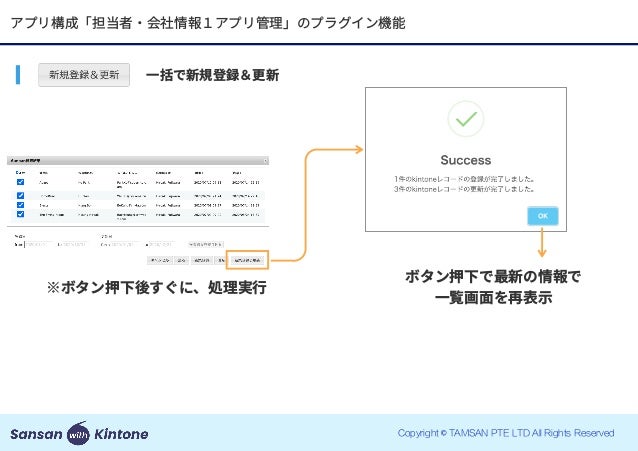Click the 新規登録&更新 button highlighted in the record list
The width and height of the screenshot is (638, 451).
click(247, 260)
